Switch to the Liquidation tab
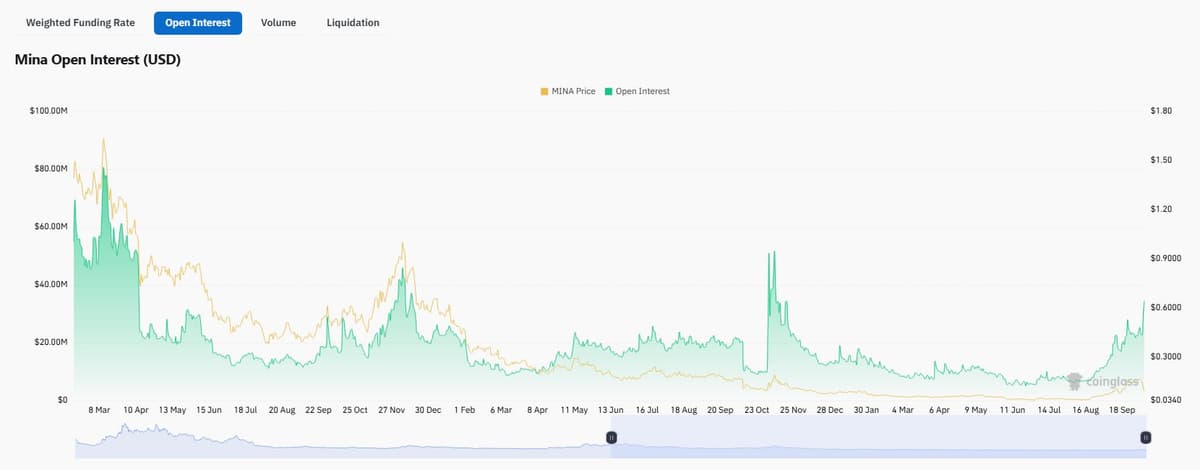The width and height of the screenshot is (1200, 470). pyautogui.click(x=353, y=22)
